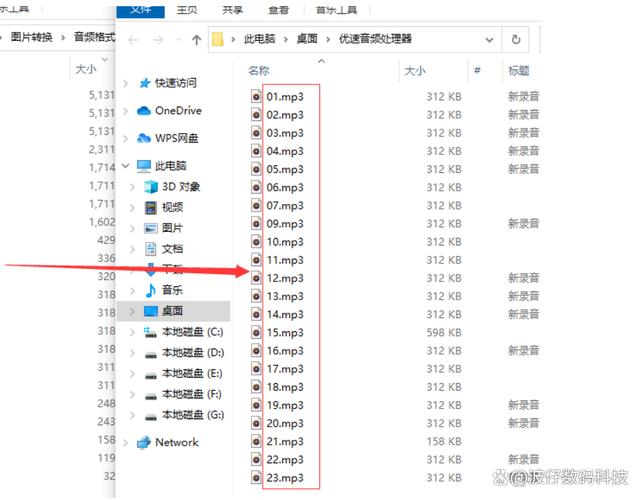
Task: Click the 音乐 note icon
Action: click(151, 290)
